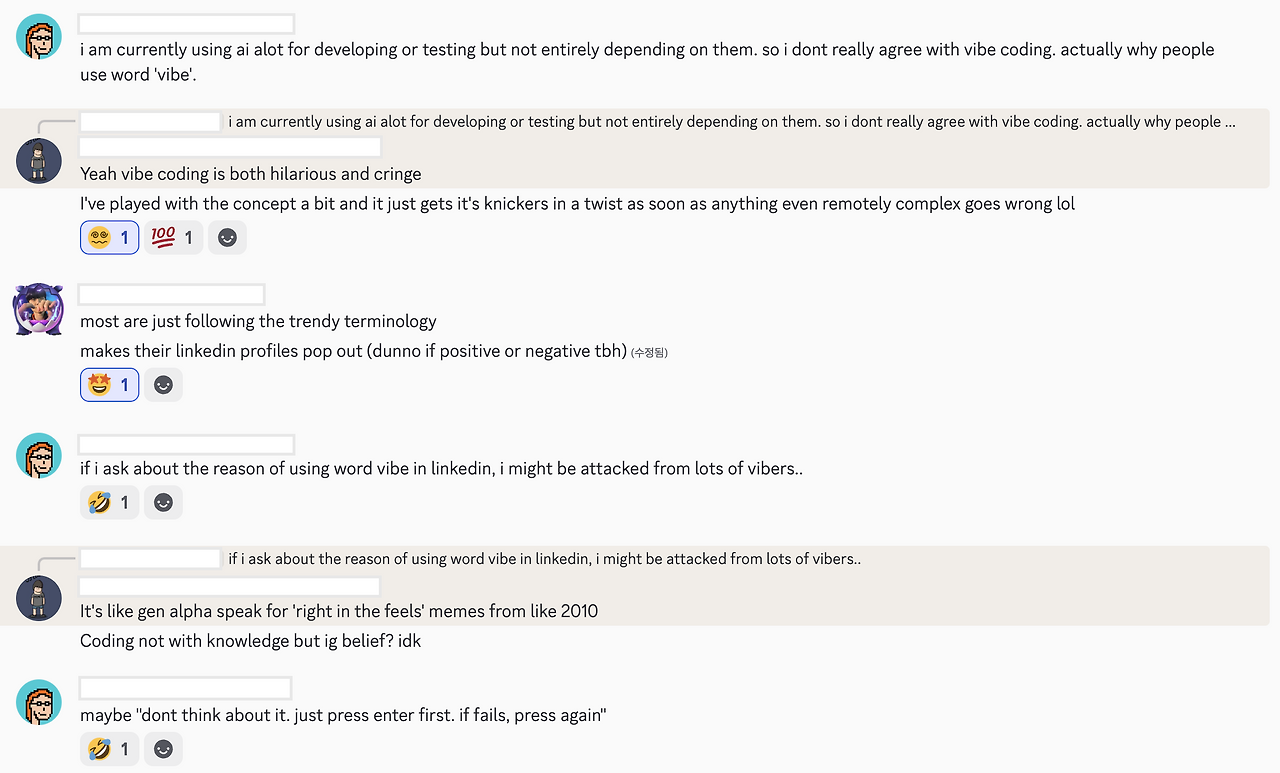The width and height of the screenshot is (1280, 773).
Task: Click the add reaction smiley after the linkedin profiles message
Action: pyautogui.click(x=163, y=384)
